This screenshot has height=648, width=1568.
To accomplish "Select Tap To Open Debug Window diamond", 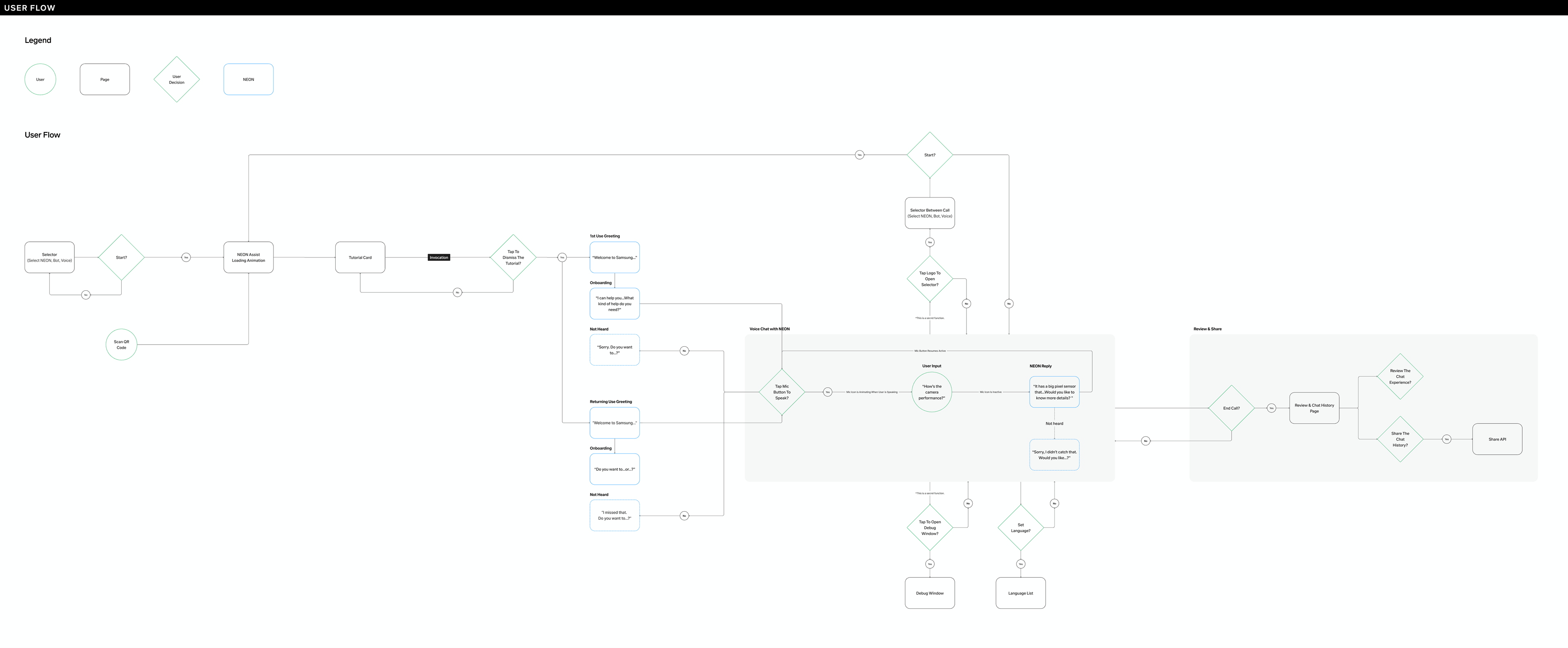I will 929,528.
